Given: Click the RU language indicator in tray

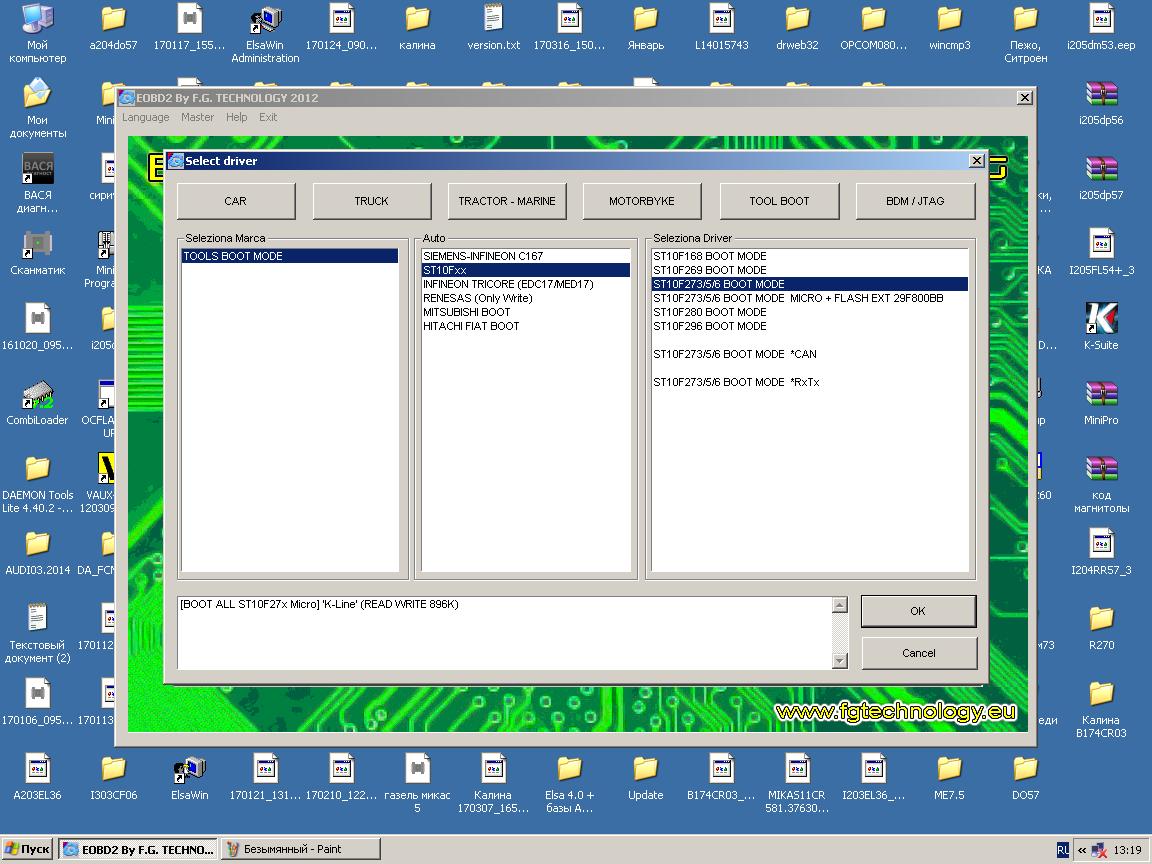Looking at the screenshot, I should [x=1062, y=849].
